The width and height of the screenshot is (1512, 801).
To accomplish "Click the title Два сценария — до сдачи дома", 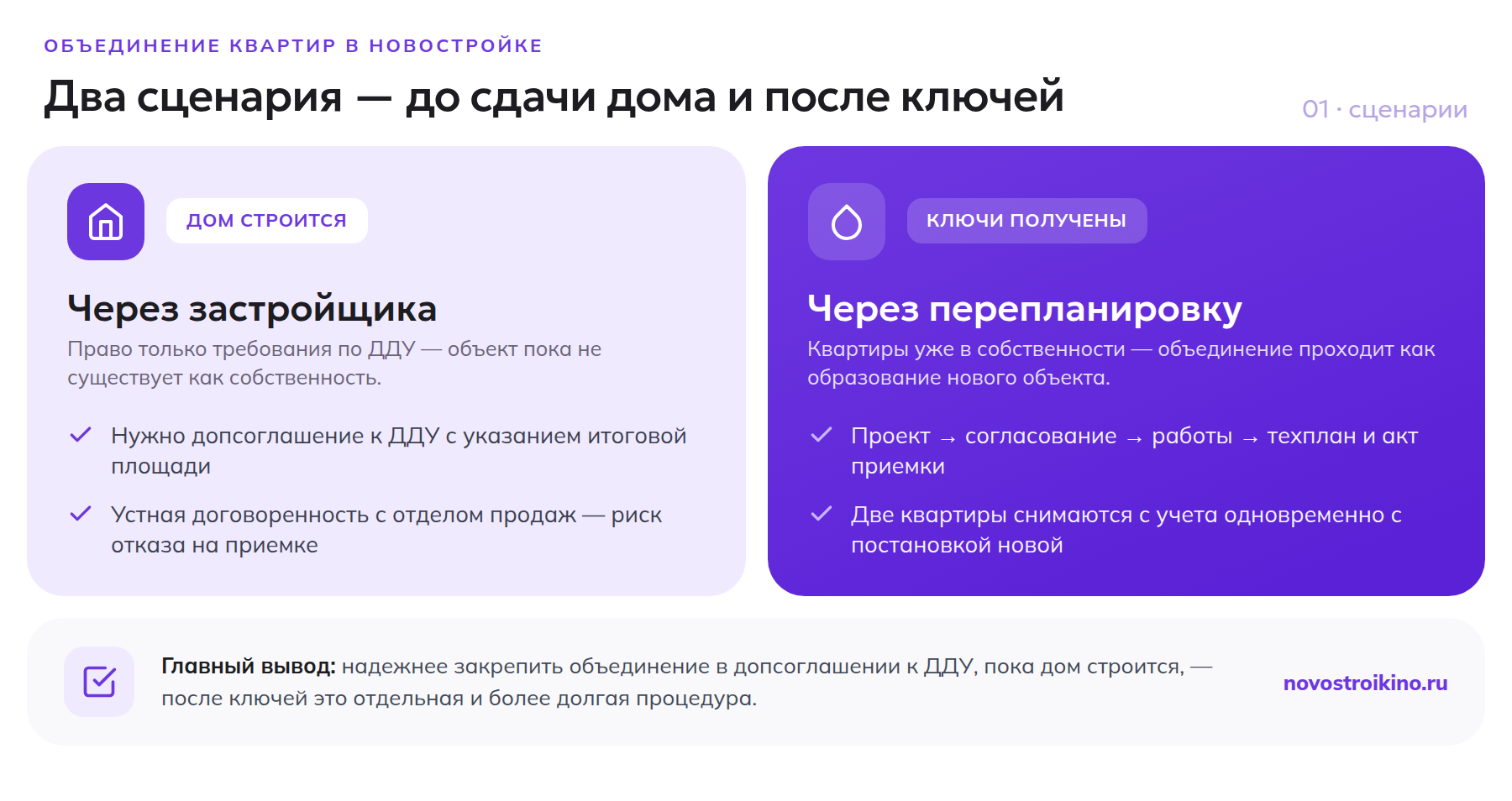I will click(554, 97).
